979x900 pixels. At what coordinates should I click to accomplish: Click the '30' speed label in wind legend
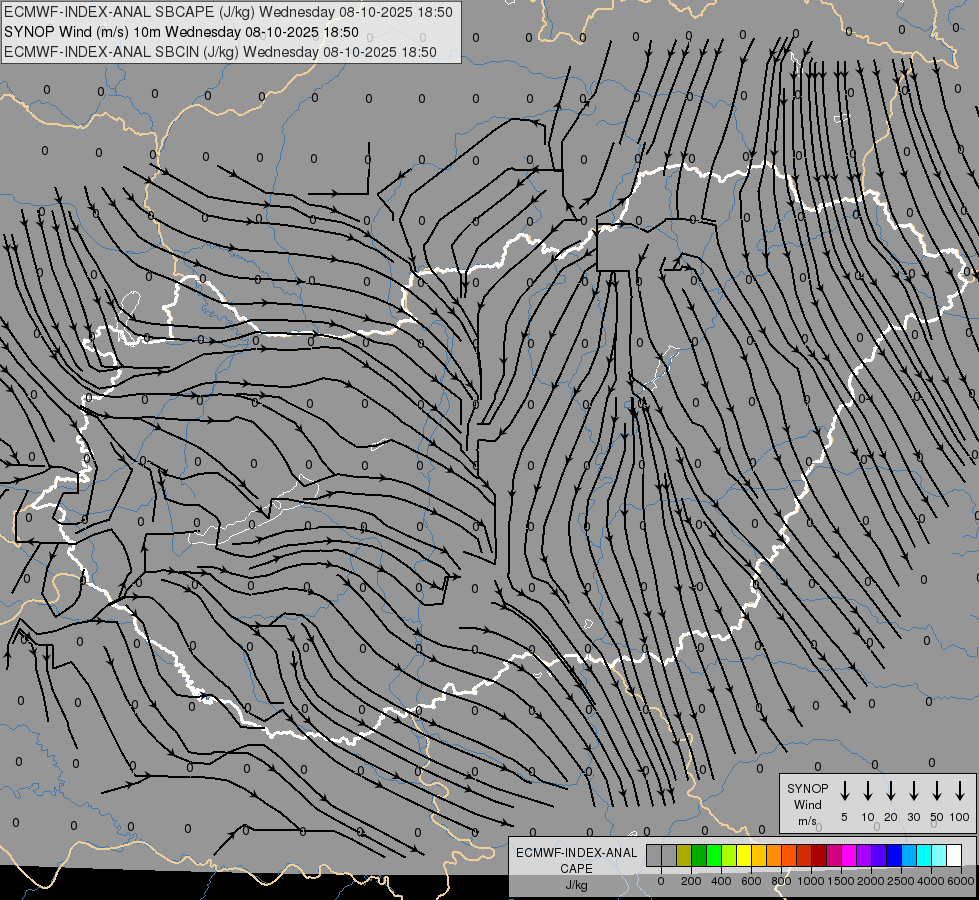click(913, 817)
